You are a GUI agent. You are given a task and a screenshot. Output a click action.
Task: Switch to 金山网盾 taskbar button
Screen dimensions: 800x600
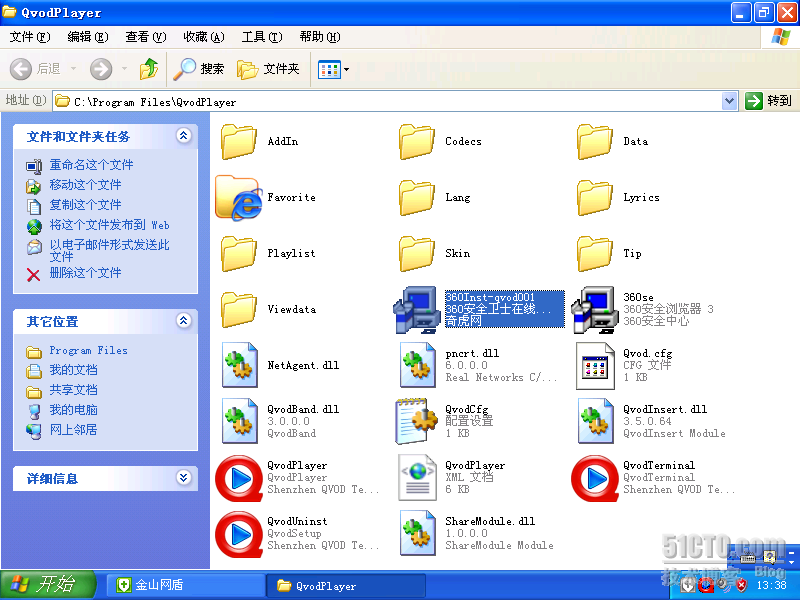click(x=185, y=585)
